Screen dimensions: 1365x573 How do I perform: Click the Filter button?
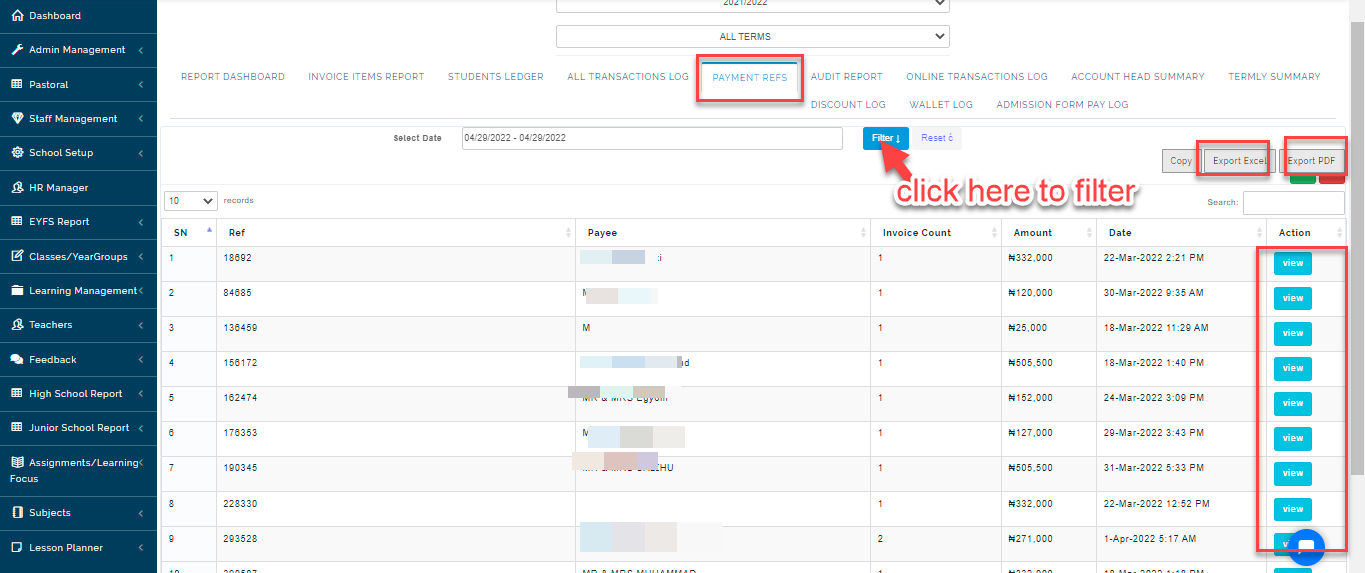[886, 138]
